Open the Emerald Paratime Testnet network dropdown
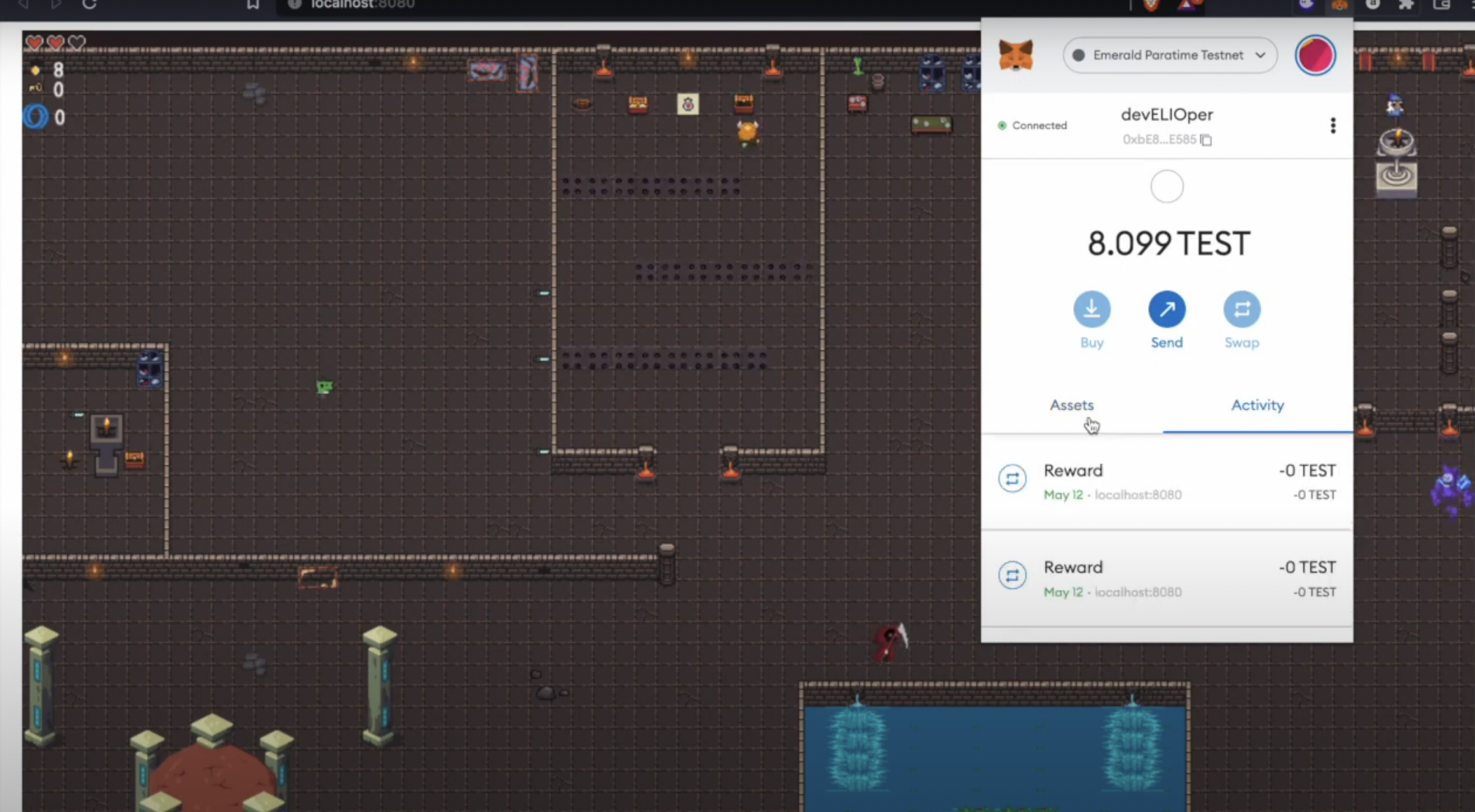This screenshot has width=1475, height=812. point(1169,55)
